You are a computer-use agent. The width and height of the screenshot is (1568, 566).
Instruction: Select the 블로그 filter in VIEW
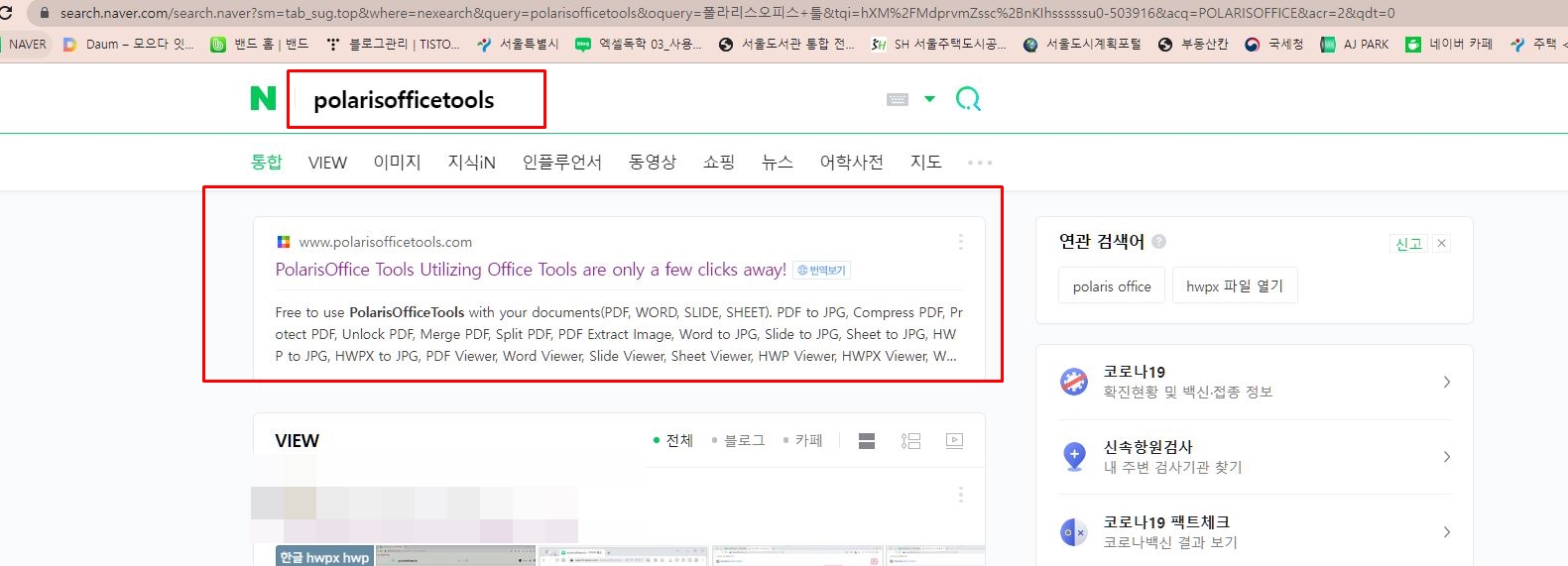[x=739, y=441]
